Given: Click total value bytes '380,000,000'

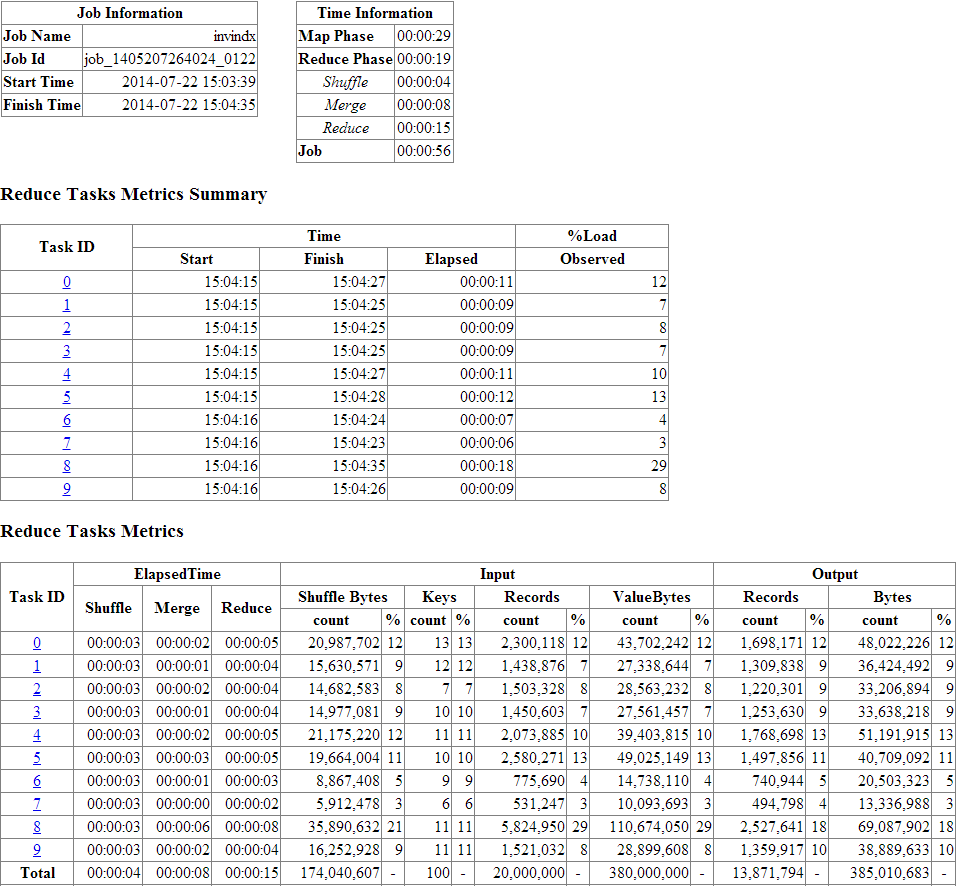Looking at the screenshot, I should click(x=649, y=873).
